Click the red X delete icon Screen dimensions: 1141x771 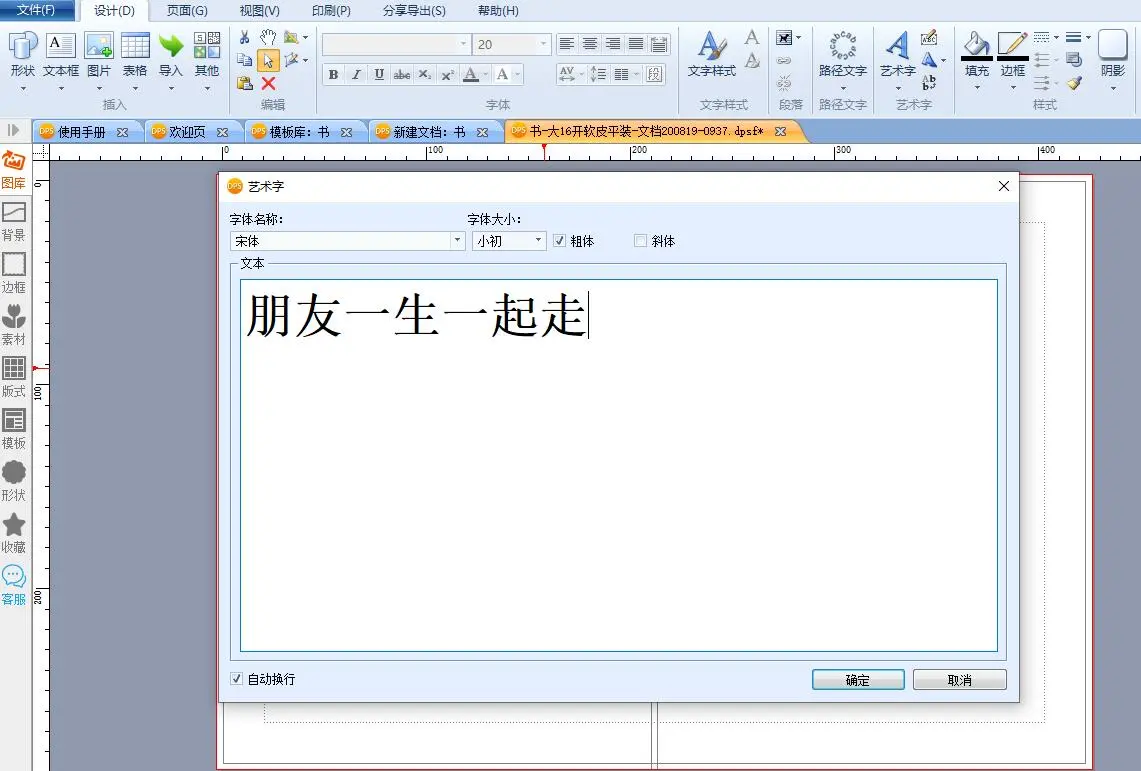click(269, 83)
